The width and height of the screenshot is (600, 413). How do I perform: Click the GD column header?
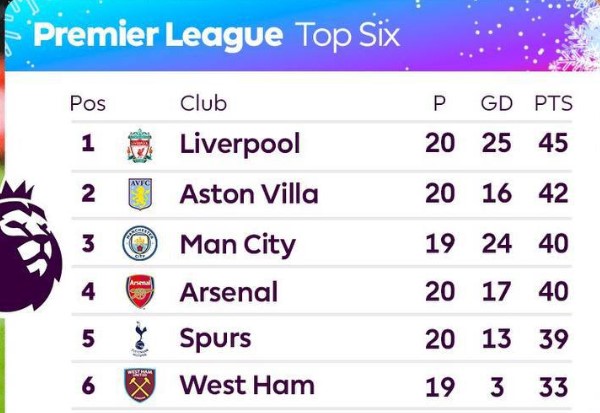coord(496,103)
